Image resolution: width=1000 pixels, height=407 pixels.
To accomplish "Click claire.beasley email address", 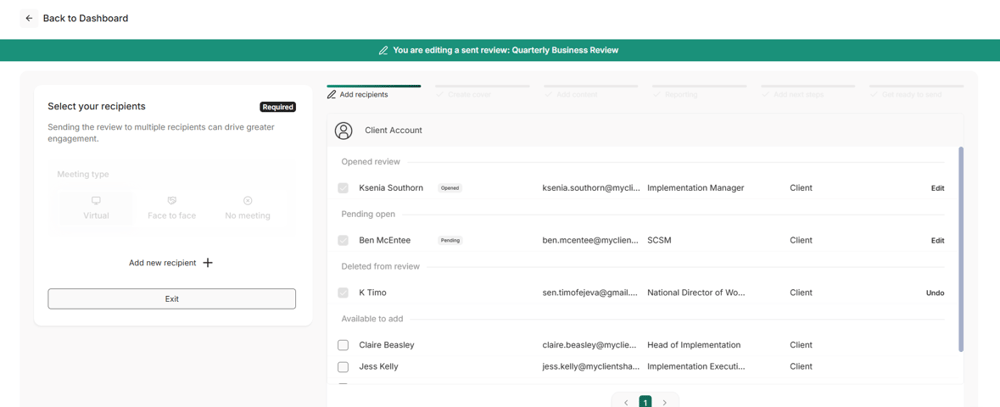I will (x=590, y=345).
